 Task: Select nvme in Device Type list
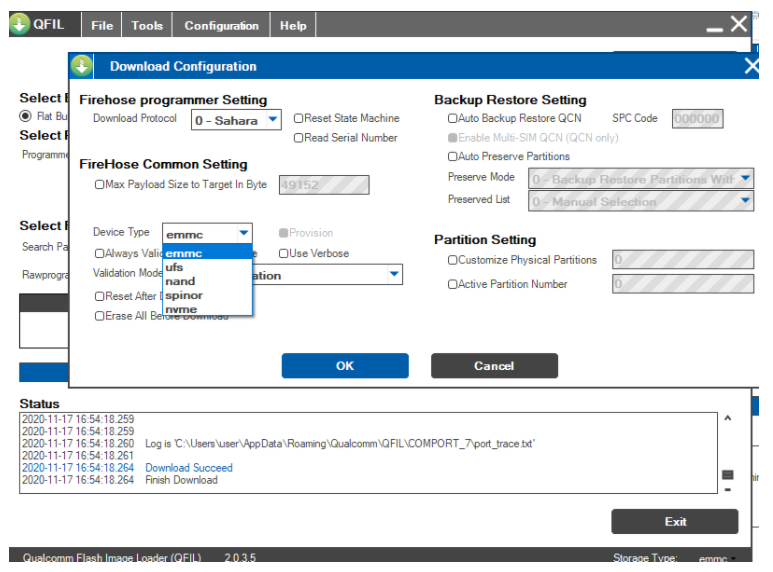coord(208,309)
